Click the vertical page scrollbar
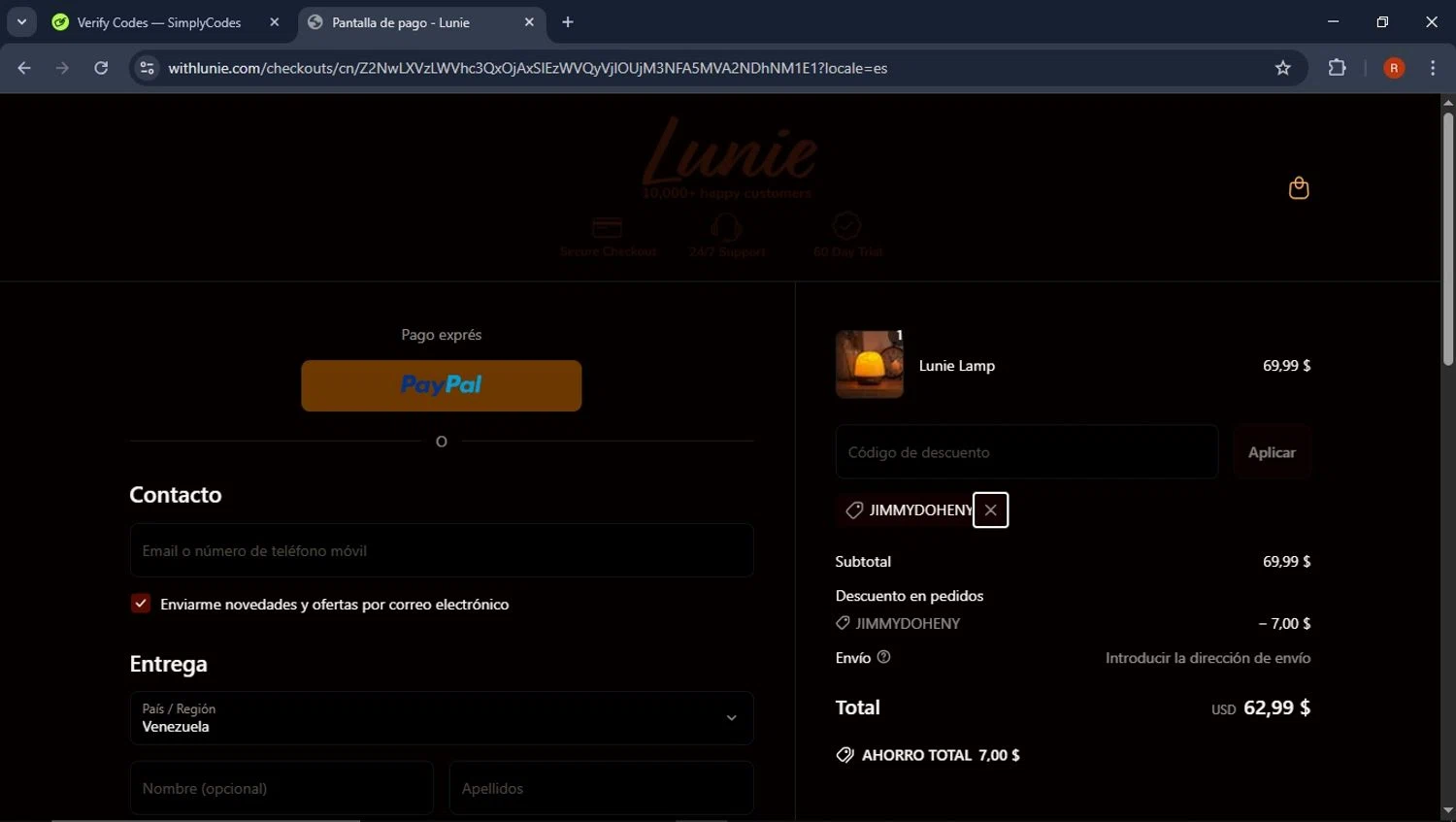 point(1447,238)
